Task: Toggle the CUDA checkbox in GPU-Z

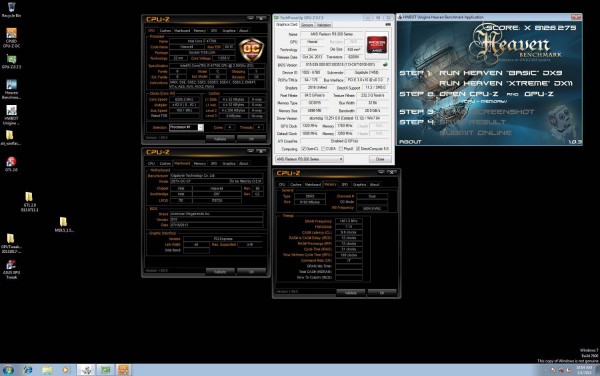Action: tap(323, 148)
